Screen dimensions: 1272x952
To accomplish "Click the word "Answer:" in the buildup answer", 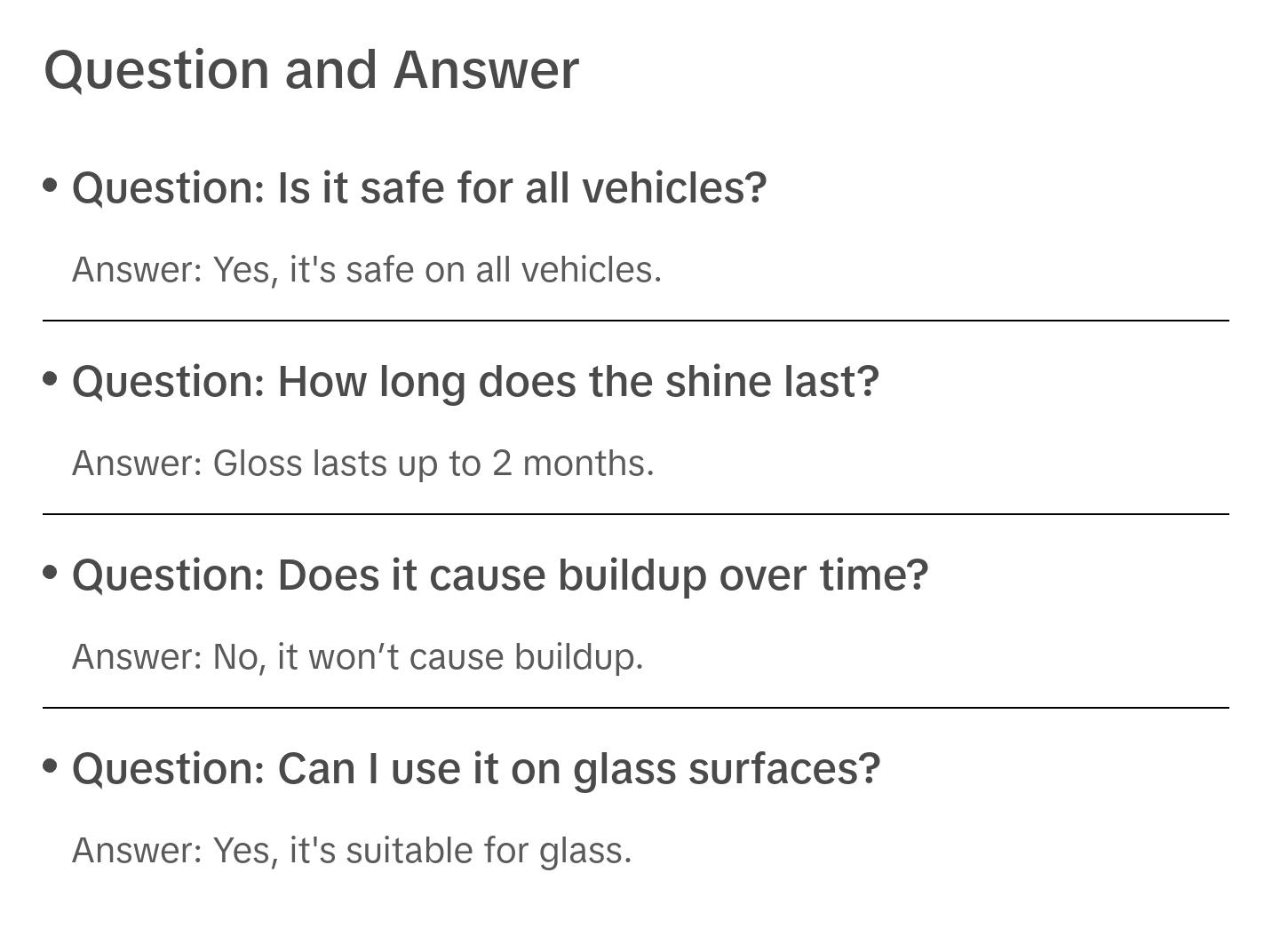I will coord(138,657).
